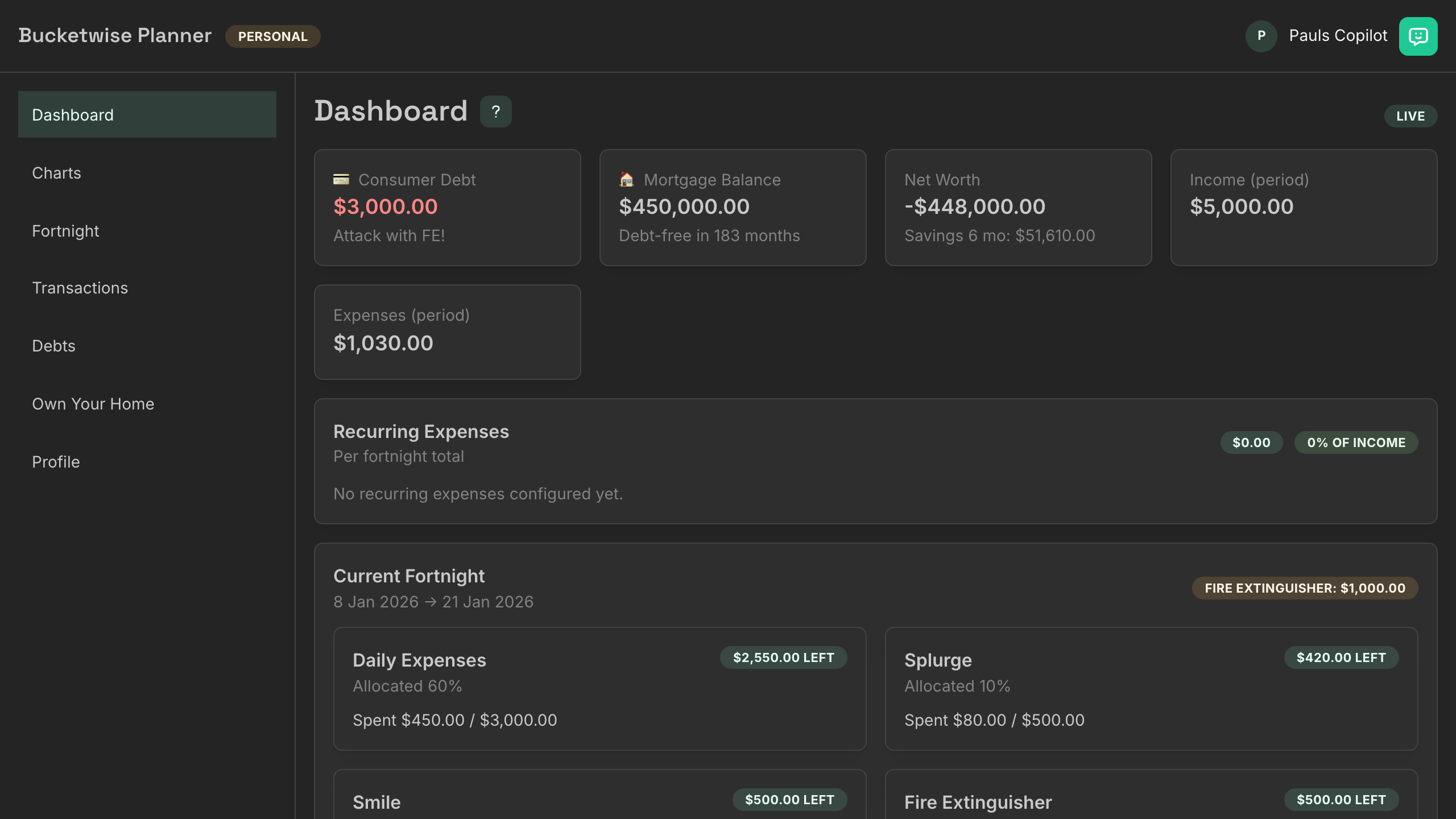Click Spent $80.00 / $500.00 text
This screenshot has width=1456, height=819.
pos(994,720)
